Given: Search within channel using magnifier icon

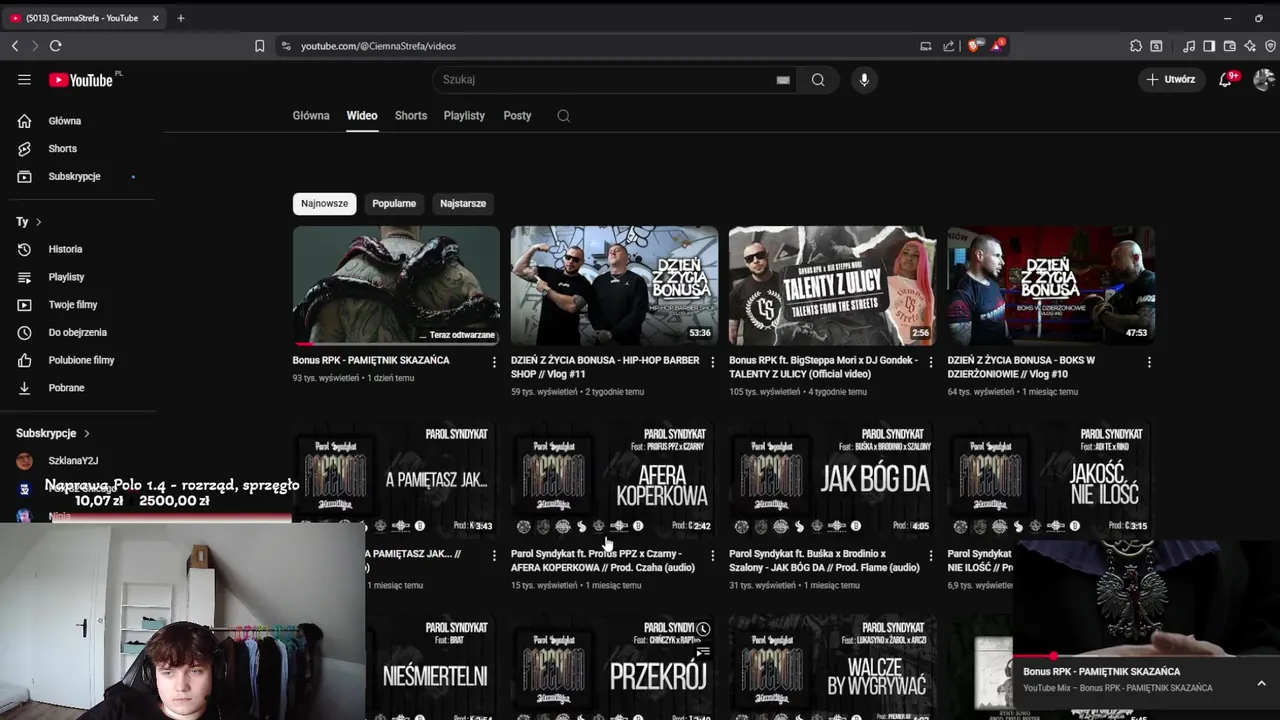Looking at the screenshot, I should [563, 116].
